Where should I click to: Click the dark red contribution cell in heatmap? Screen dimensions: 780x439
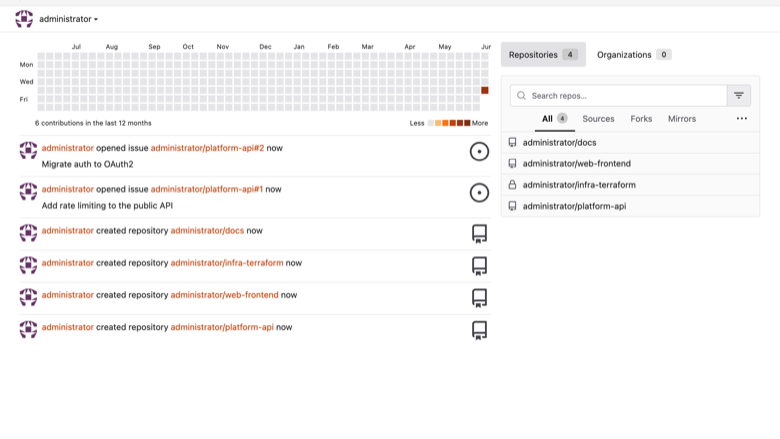point(485,90)
